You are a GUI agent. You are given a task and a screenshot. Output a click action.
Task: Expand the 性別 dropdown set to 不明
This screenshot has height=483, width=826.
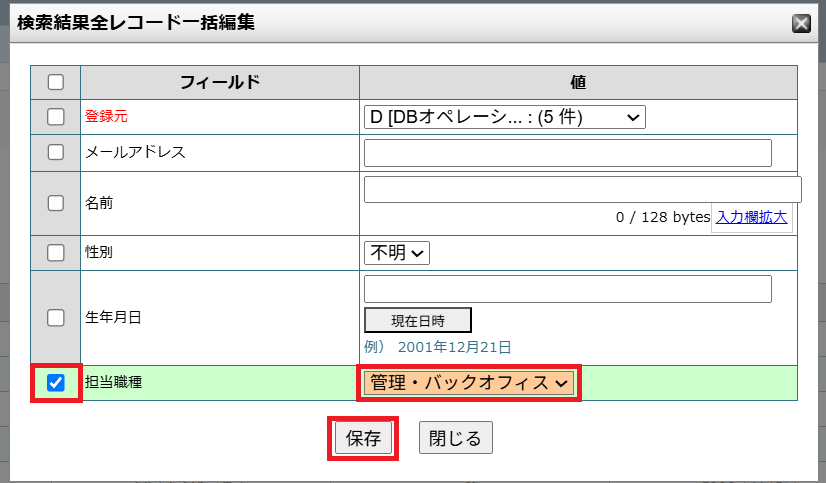tap(397, 253)
